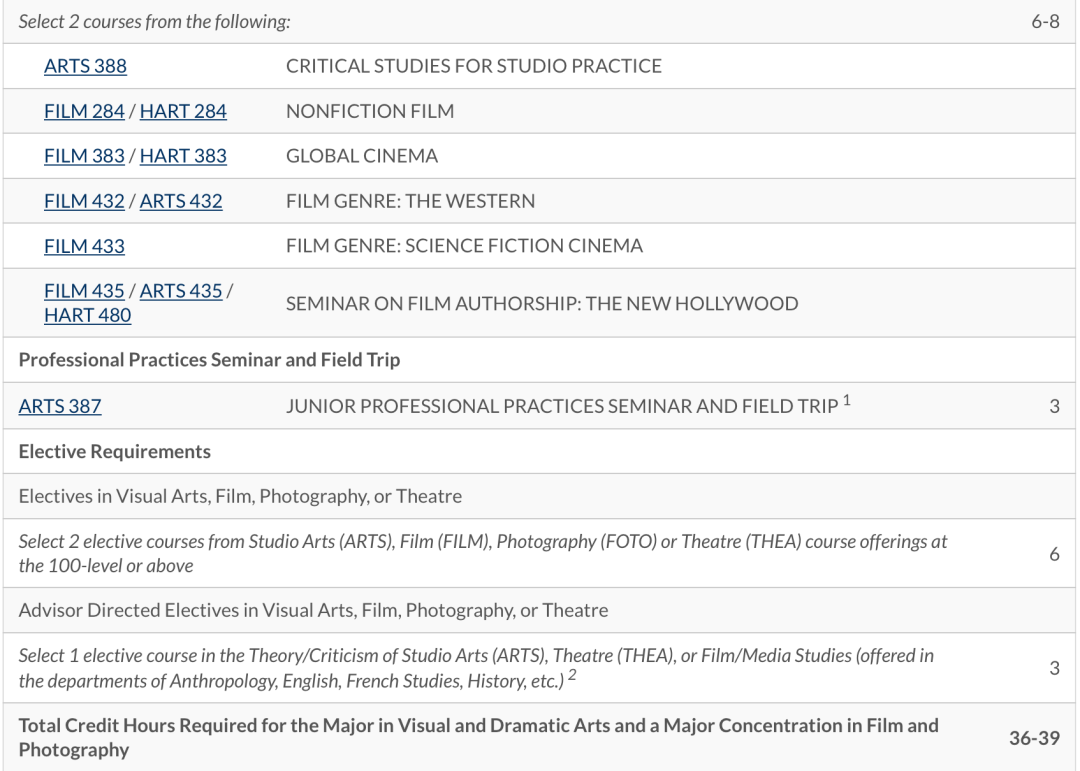Open the FILM 433 course link
The height and width of the screenshot is (771, 1080).
[x=84, y=246]
